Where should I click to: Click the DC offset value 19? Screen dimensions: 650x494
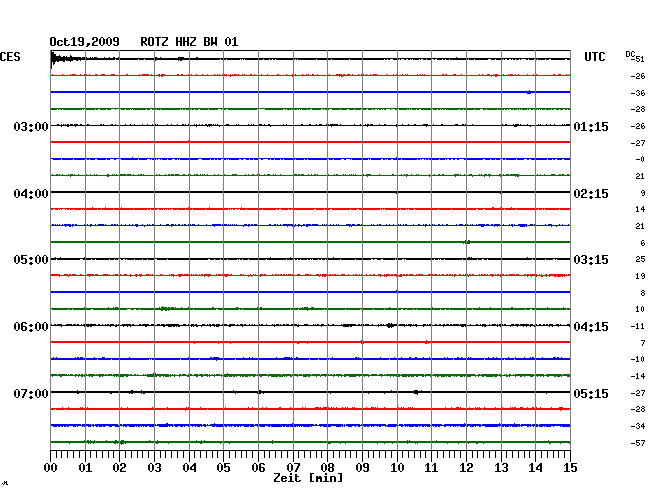640,276
